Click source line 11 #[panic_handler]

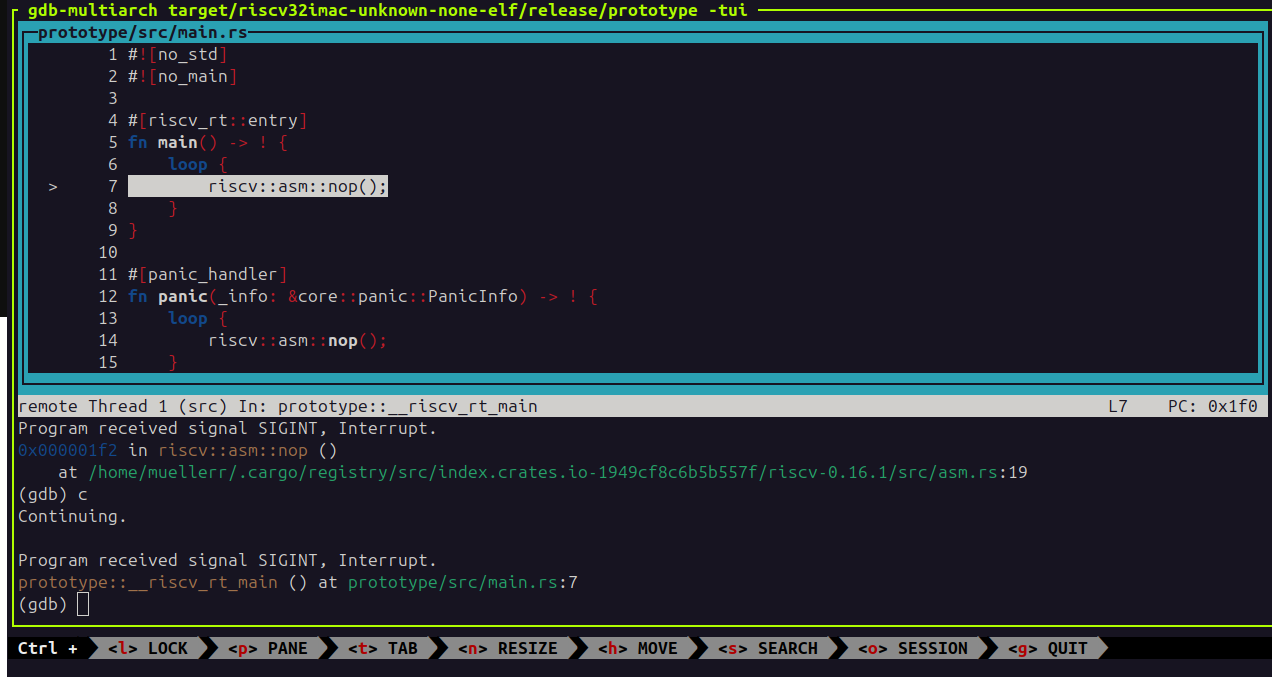pyautogui.click(x=208, y=274)
